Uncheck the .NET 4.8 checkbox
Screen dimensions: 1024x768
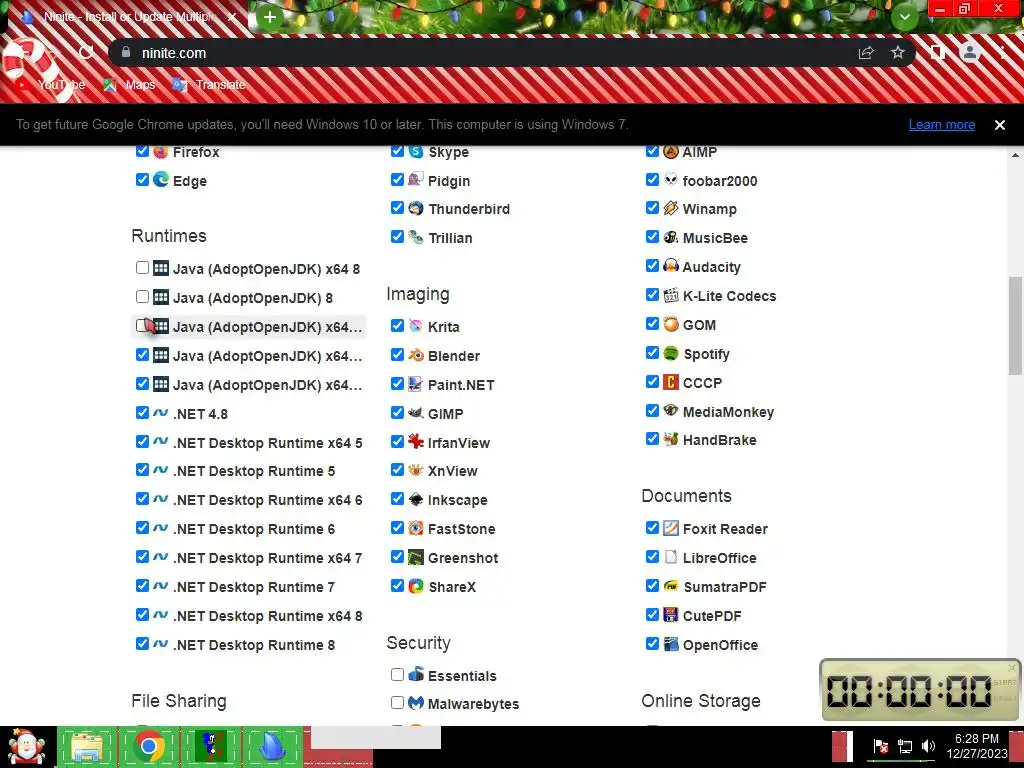pyautogui.click(x=142, y=413)
